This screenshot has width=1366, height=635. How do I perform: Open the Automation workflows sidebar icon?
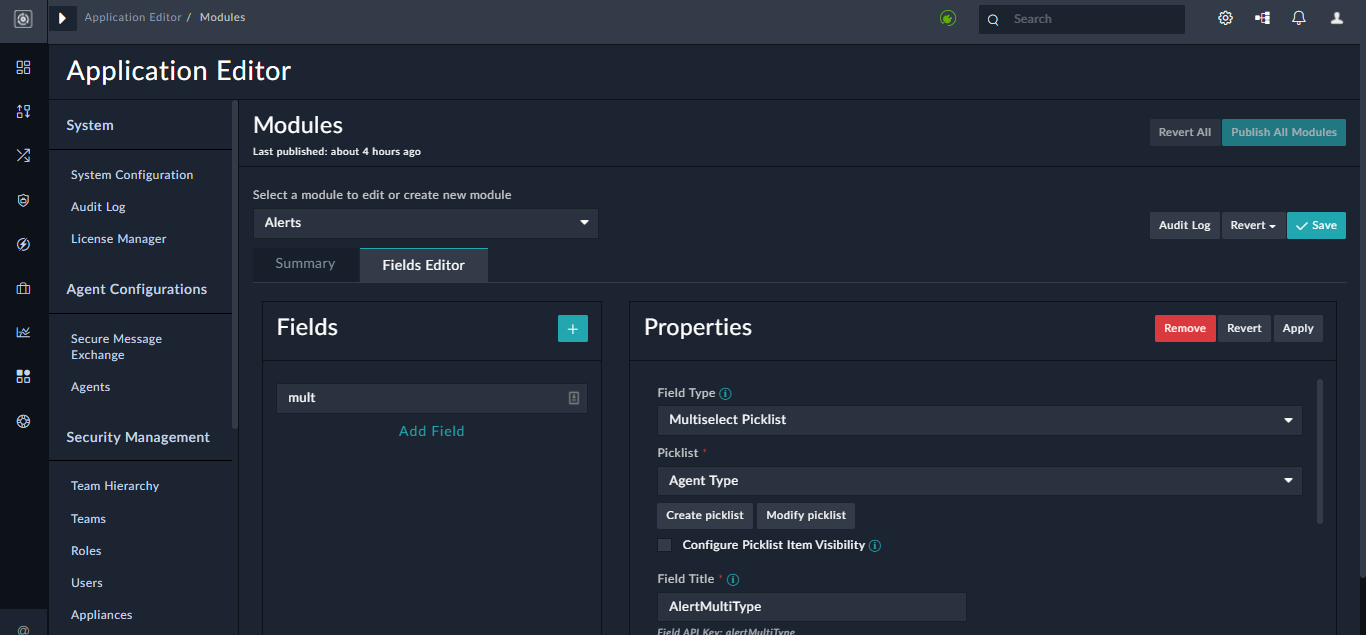coord(23,155)
